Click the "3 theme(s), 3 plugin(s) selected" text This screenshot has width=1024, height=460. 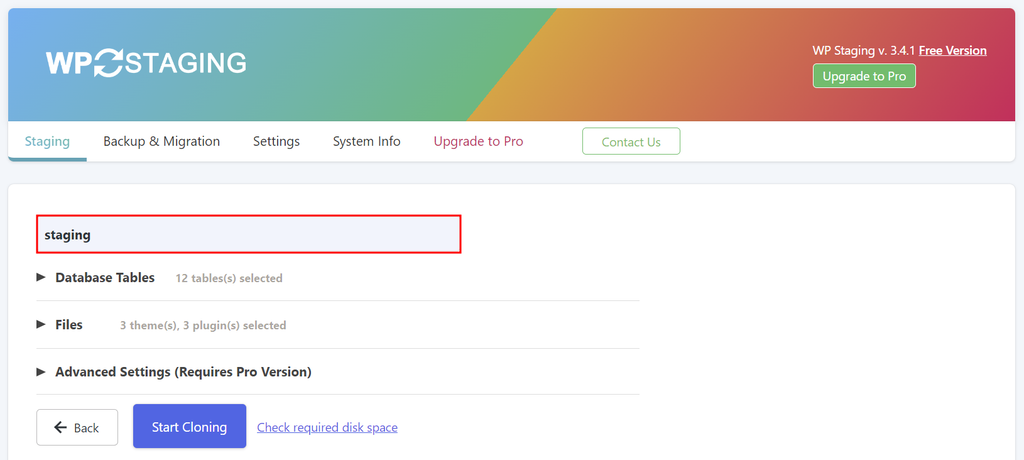[x=203, y=325]
